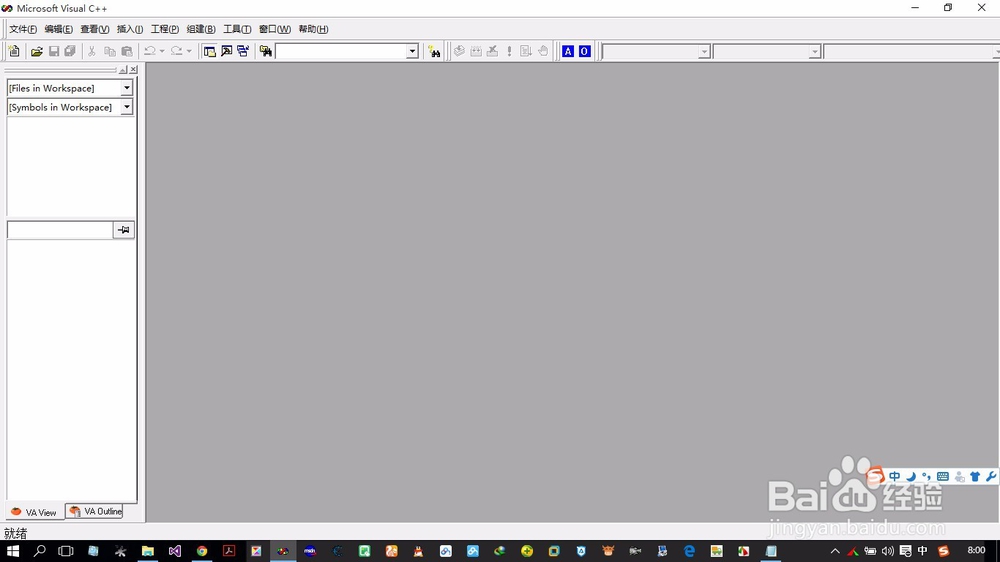The height and width of the screenshot is (562, 1000).
Task: Redo the action via toolbar arrow icon
Action: (177, 51)
